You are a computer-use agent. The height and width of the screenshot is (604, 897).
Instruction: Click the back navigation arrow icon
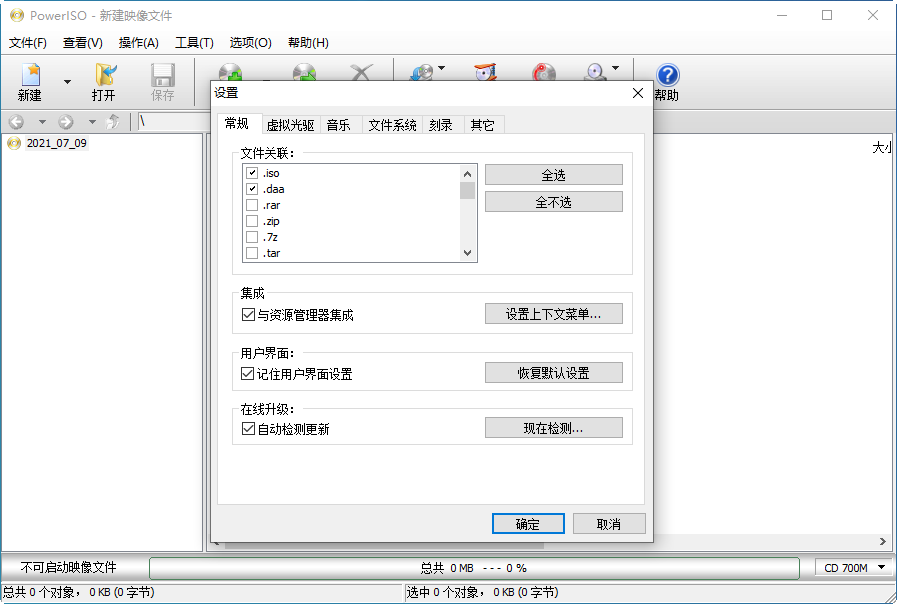click(x=16, y=122)
